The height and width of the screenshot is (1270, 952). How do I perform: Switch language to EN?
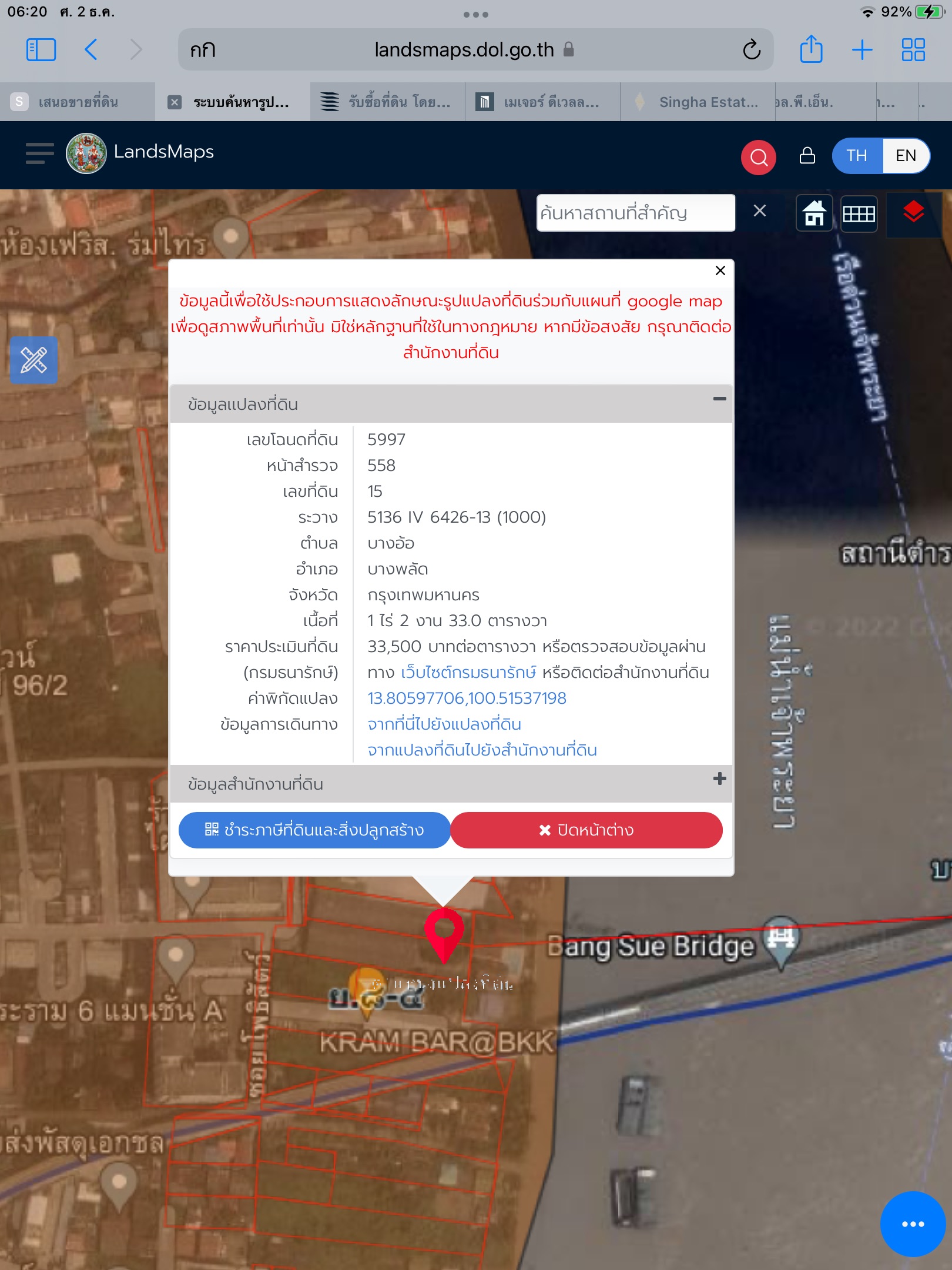tap(905, 156)
